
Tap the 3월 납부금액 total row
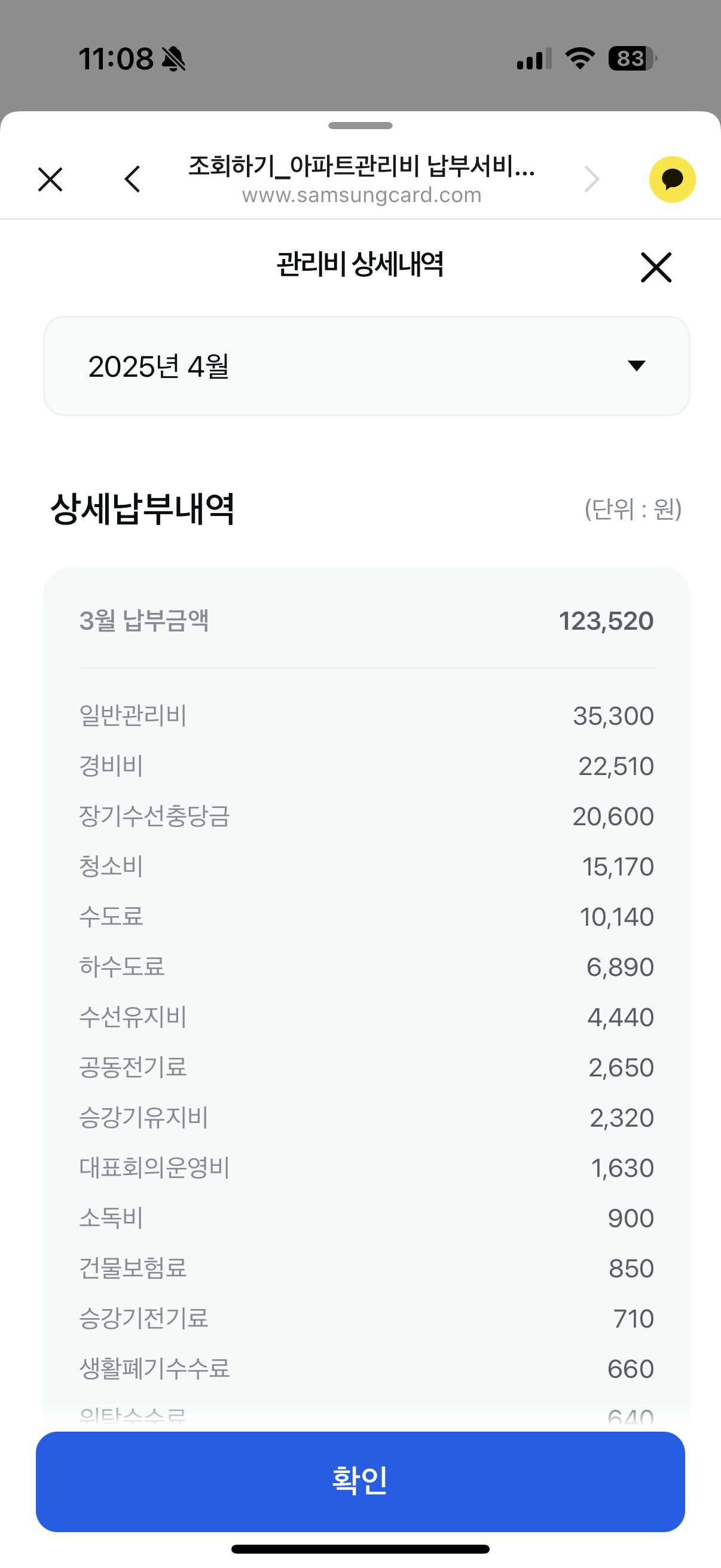[x=366, y=621]
